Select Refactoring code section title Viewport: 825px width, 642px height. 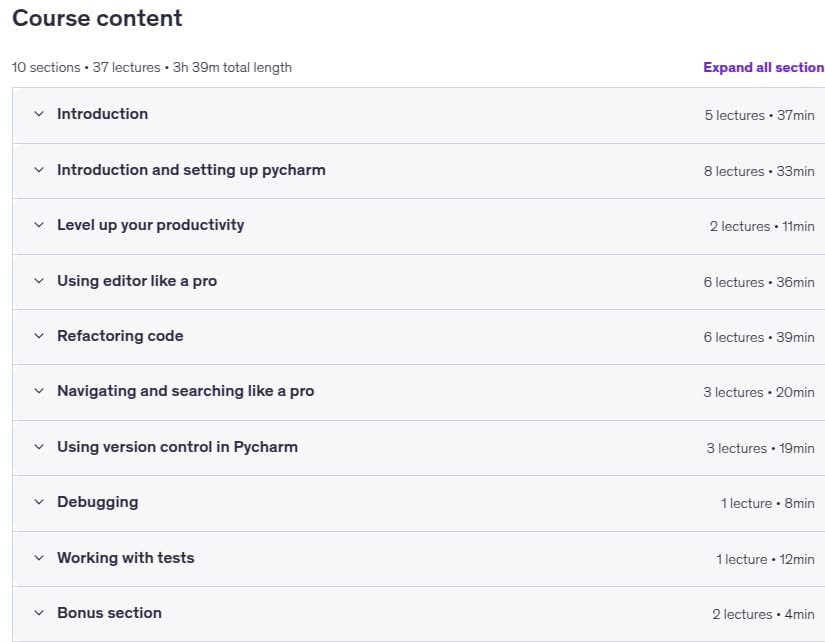click(120, 336)
